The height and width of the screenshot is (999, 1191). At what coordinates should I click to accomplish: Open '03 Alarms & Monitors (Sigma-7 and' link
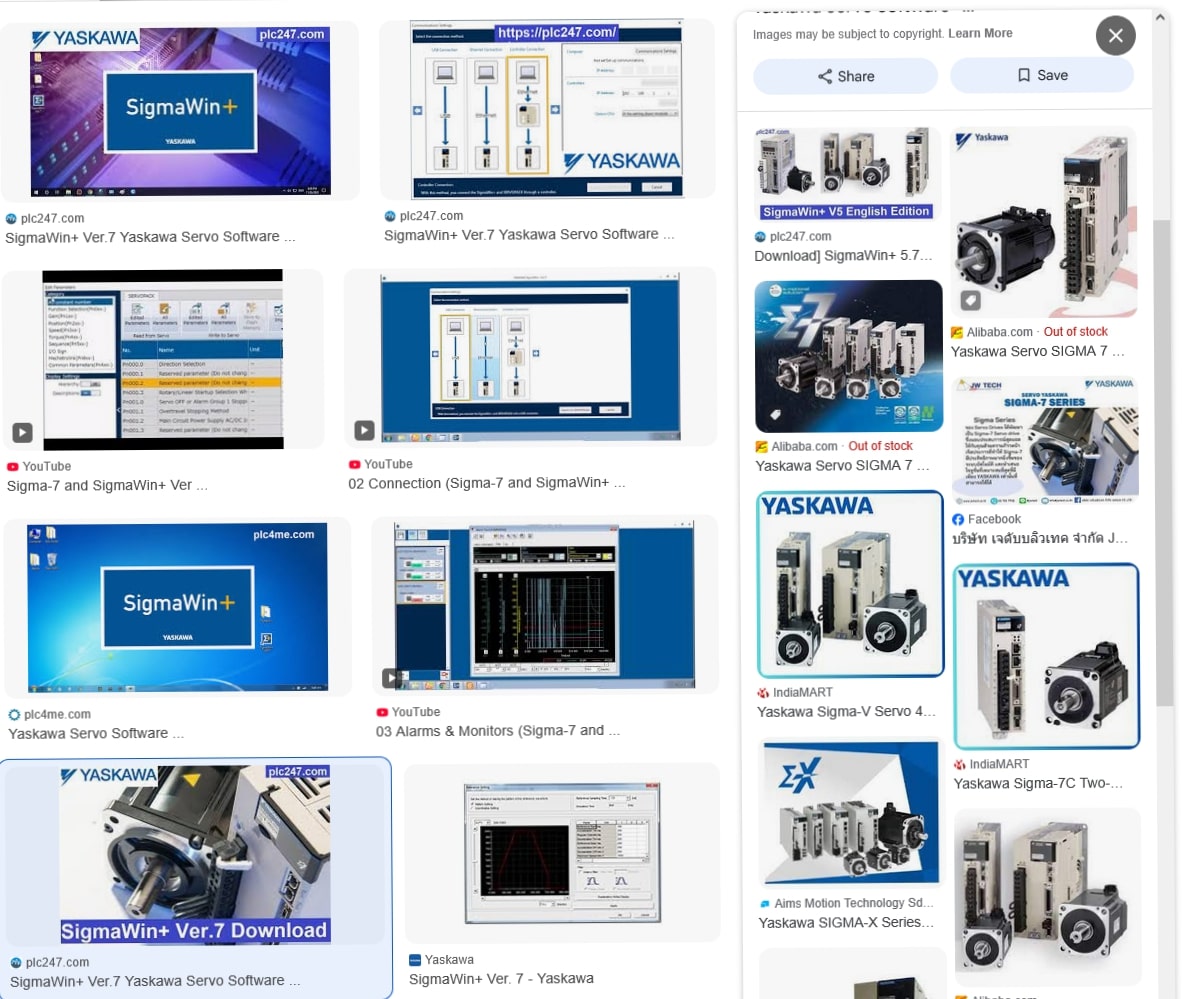498,731
